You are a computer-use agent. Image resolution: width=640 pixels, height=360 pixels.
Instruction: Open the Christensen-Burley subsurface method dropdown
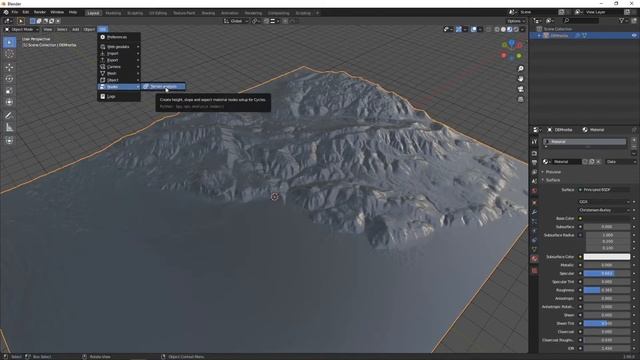click(604, 210)
